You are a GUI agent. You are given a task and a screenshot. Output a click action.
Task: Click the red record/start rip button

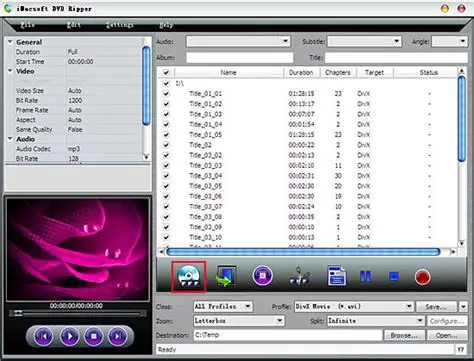tap(422, 277)
